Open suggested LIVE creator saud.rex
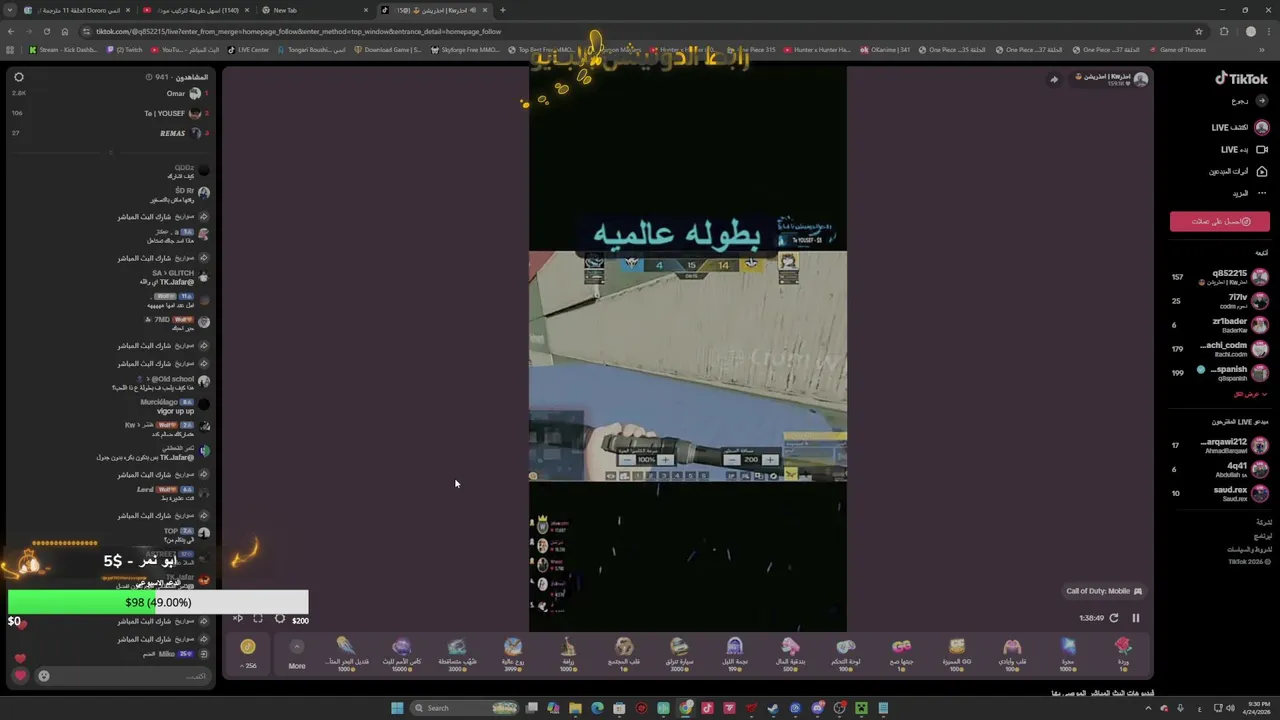Screen dimensions: 1280x720 [x=1220, y=494]
